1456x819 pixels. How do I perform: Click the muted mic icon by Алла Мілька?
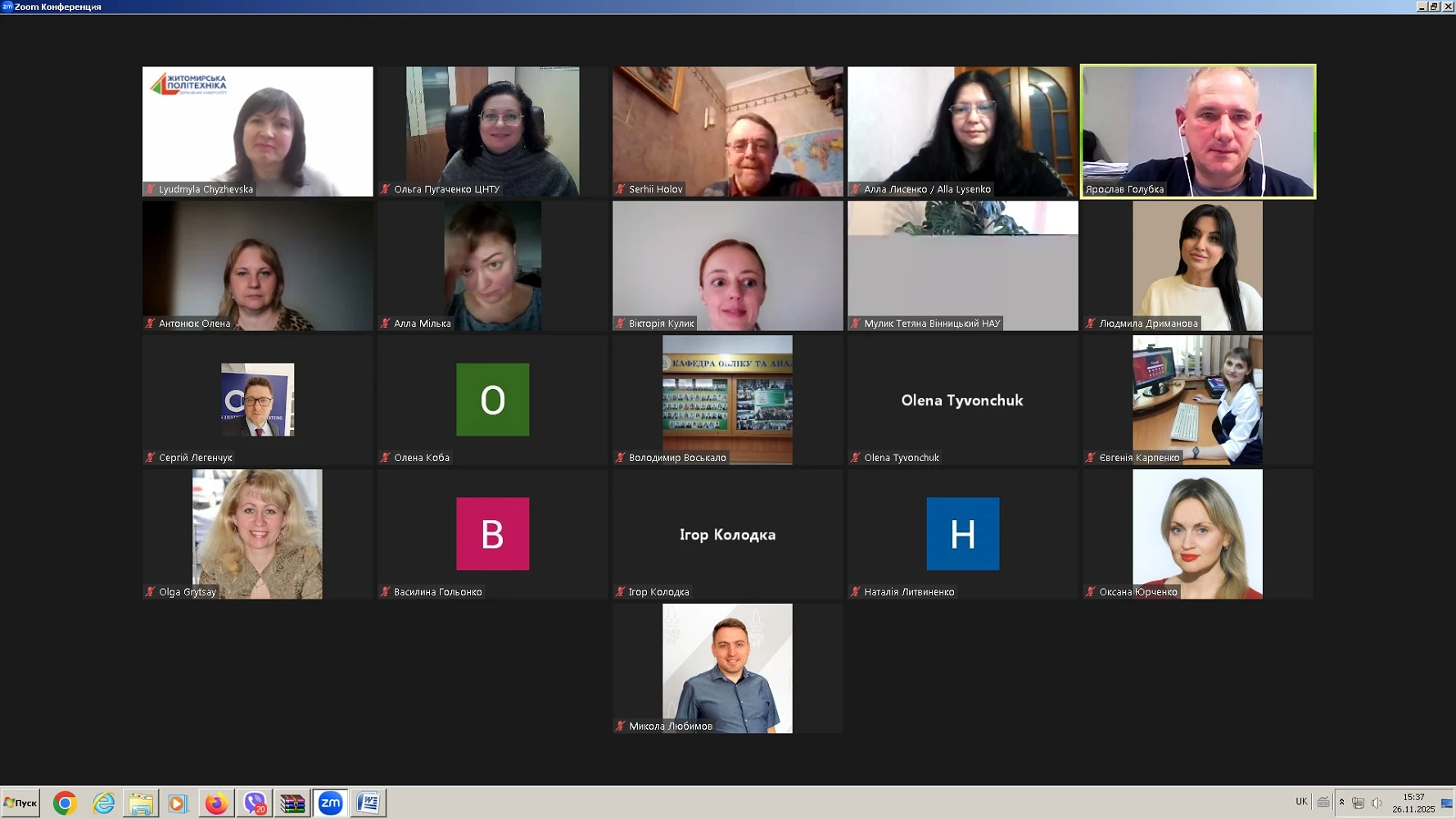pos(386,324)
